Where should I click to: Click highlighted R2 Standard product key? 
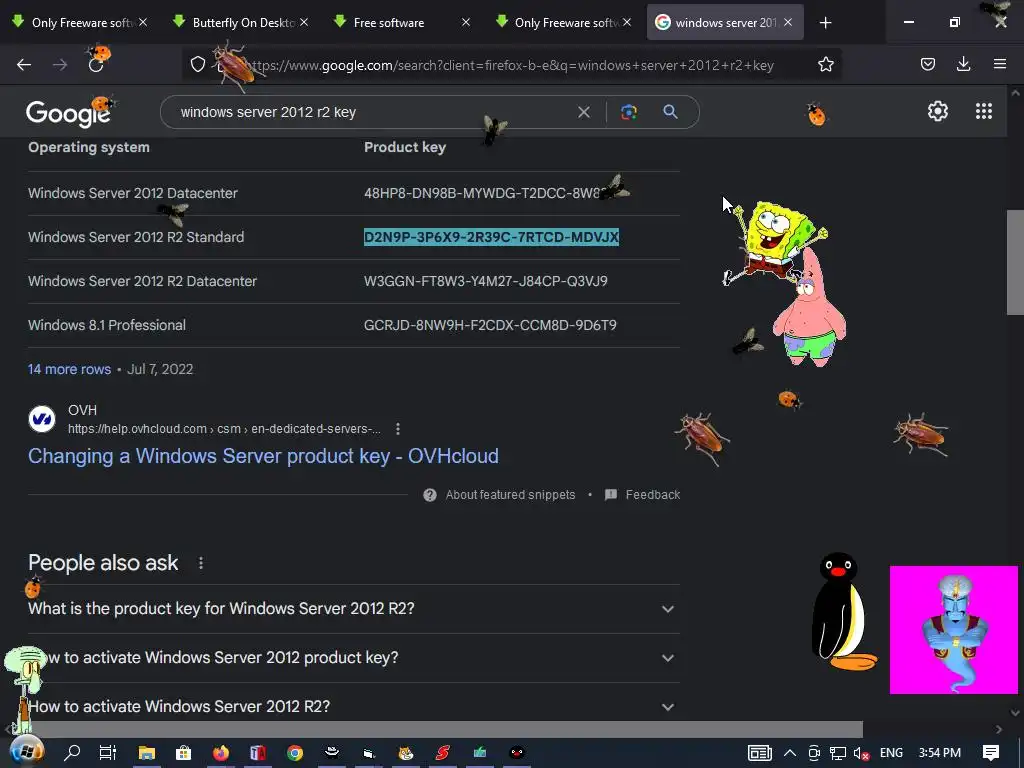[x=491, y=237]
